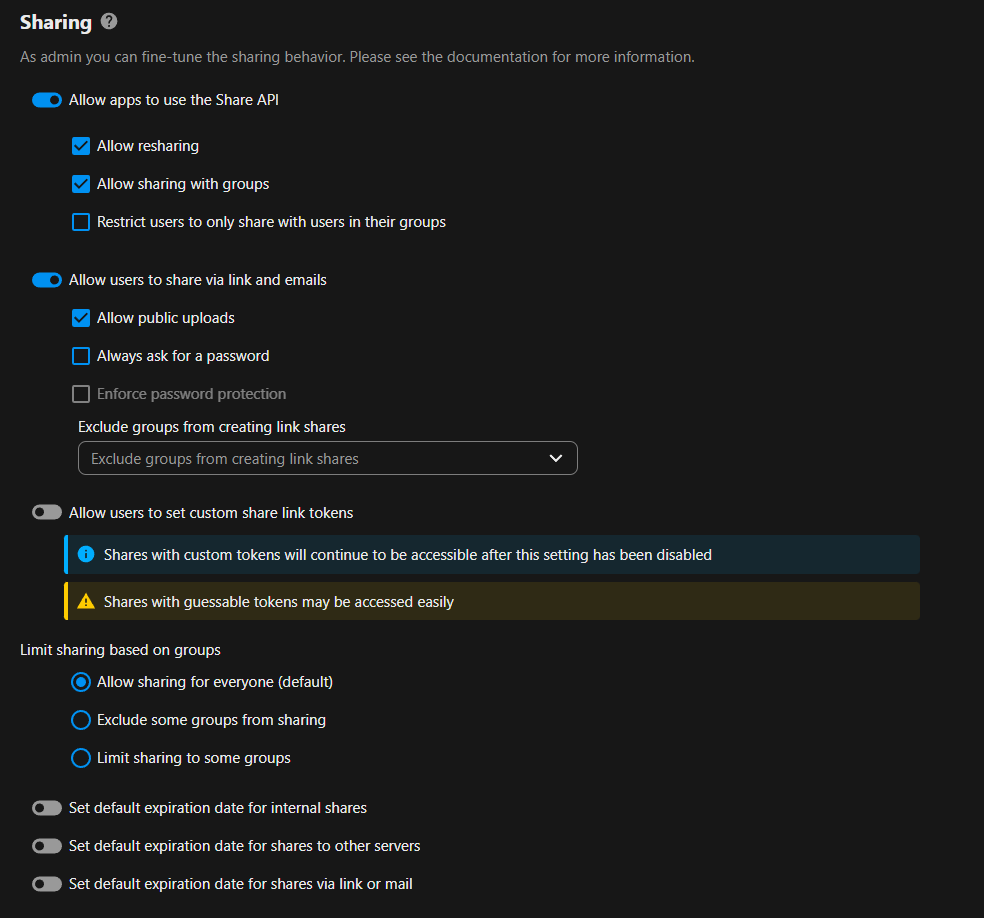984x918 pixels.
Task: Turn off share via link and emails
Action: click(x=47, y=280)
